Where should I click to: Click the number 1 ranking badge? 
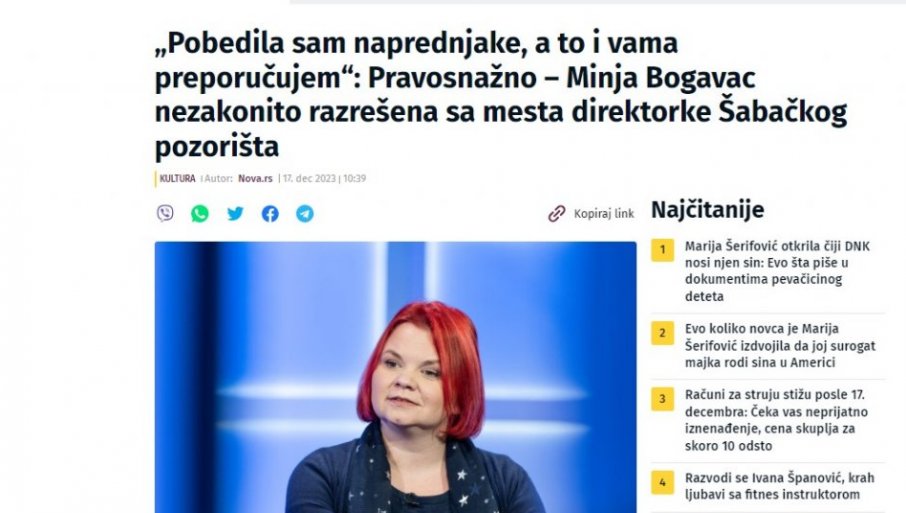662,250
